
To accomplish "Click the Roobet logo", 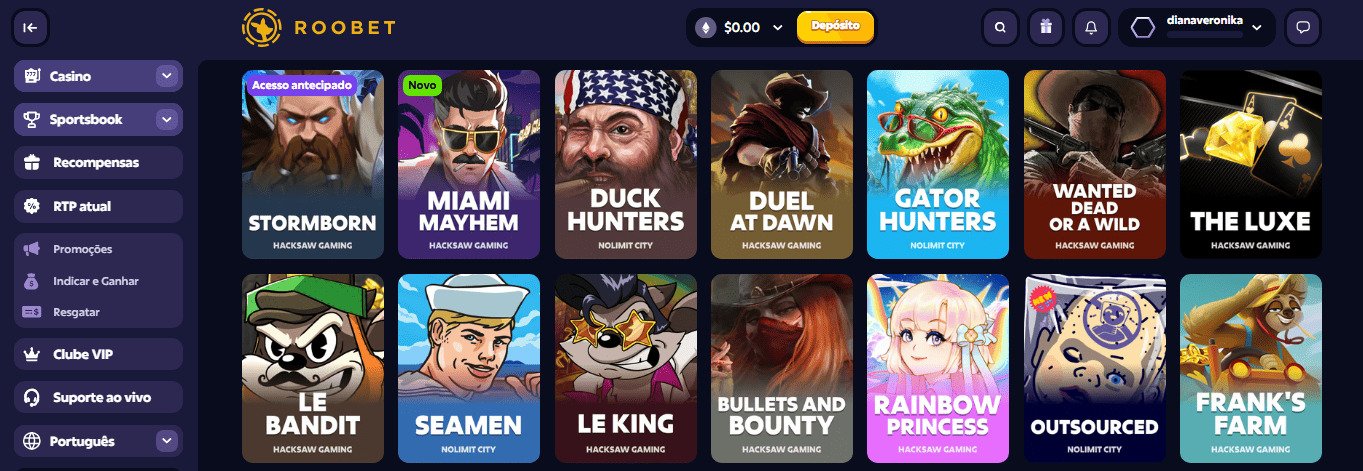I will tap(318, 28).
